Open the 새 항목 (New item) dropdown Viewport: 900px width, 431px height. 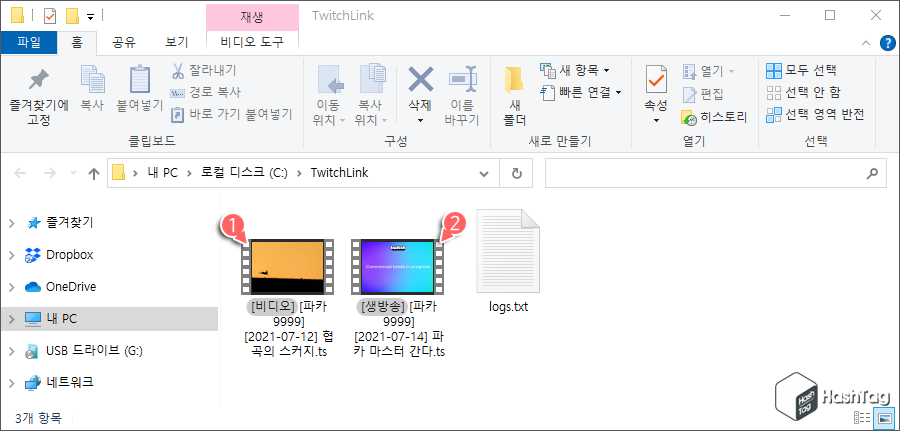point(575,71)
